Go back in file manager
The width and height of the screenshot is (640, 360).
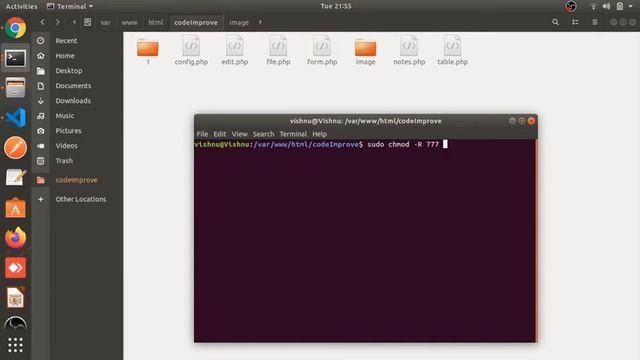coord(42,22)
